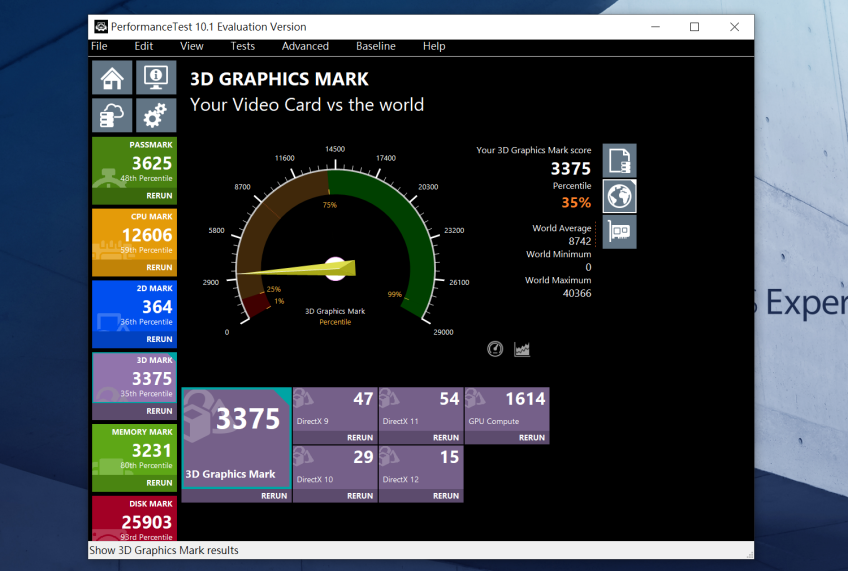Viewport: 848px width, 571px height.
Task: Select the CPU Mark 12606 tile
Action: tap(134, 235)
